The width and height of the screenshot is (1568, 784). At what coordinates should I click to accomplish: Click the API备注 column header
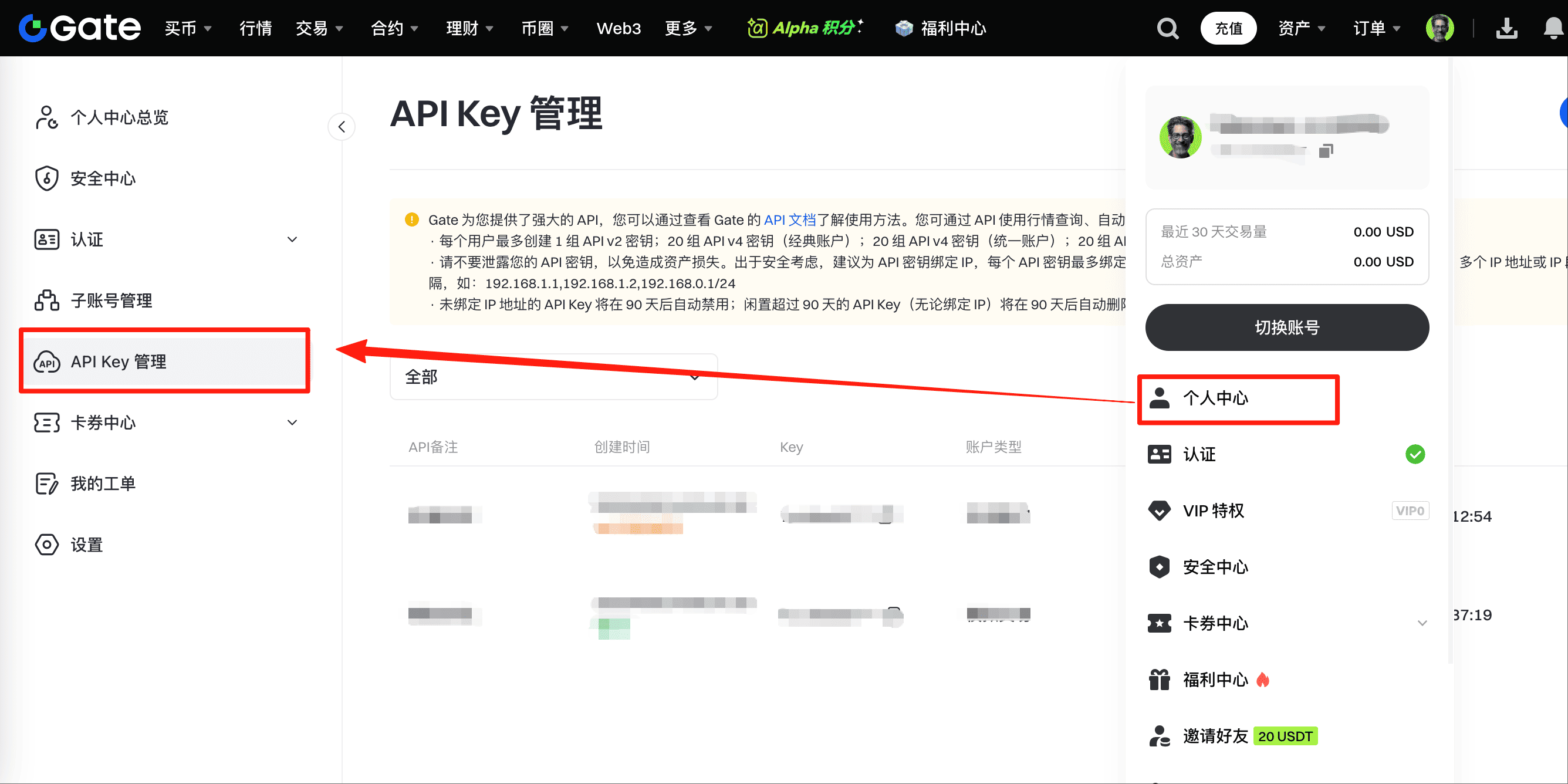pos(432,447)
